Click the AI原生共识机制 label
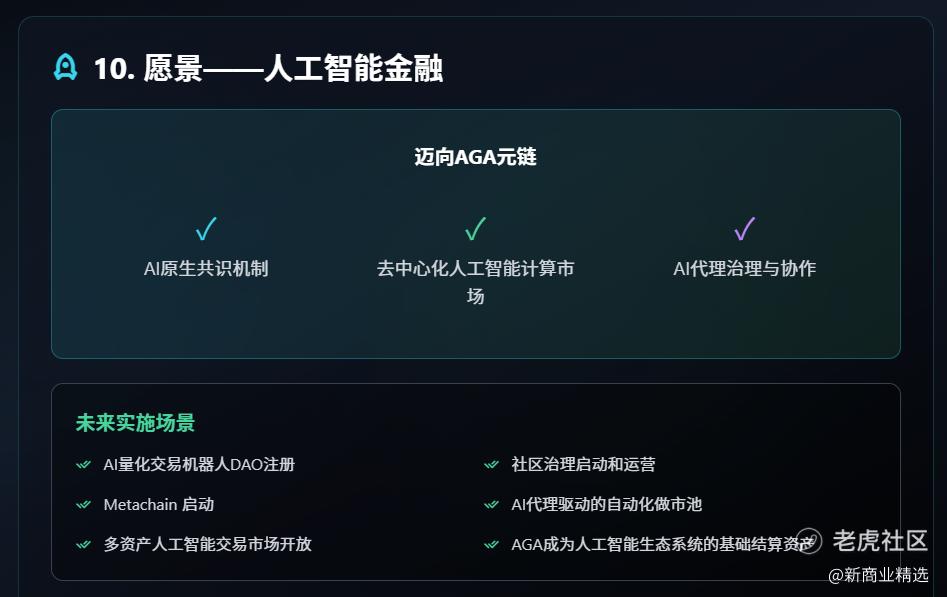The width and height of the screenshot is (947, 597). (206, 268)
